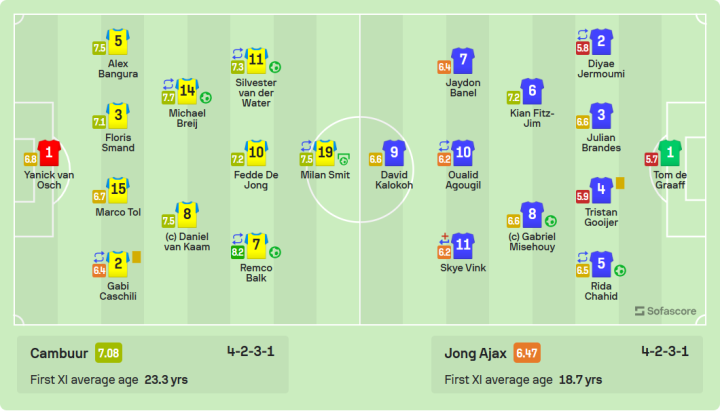Click the yellow card beside Gabi Caschili
The image size is (720, 411).
136,257
